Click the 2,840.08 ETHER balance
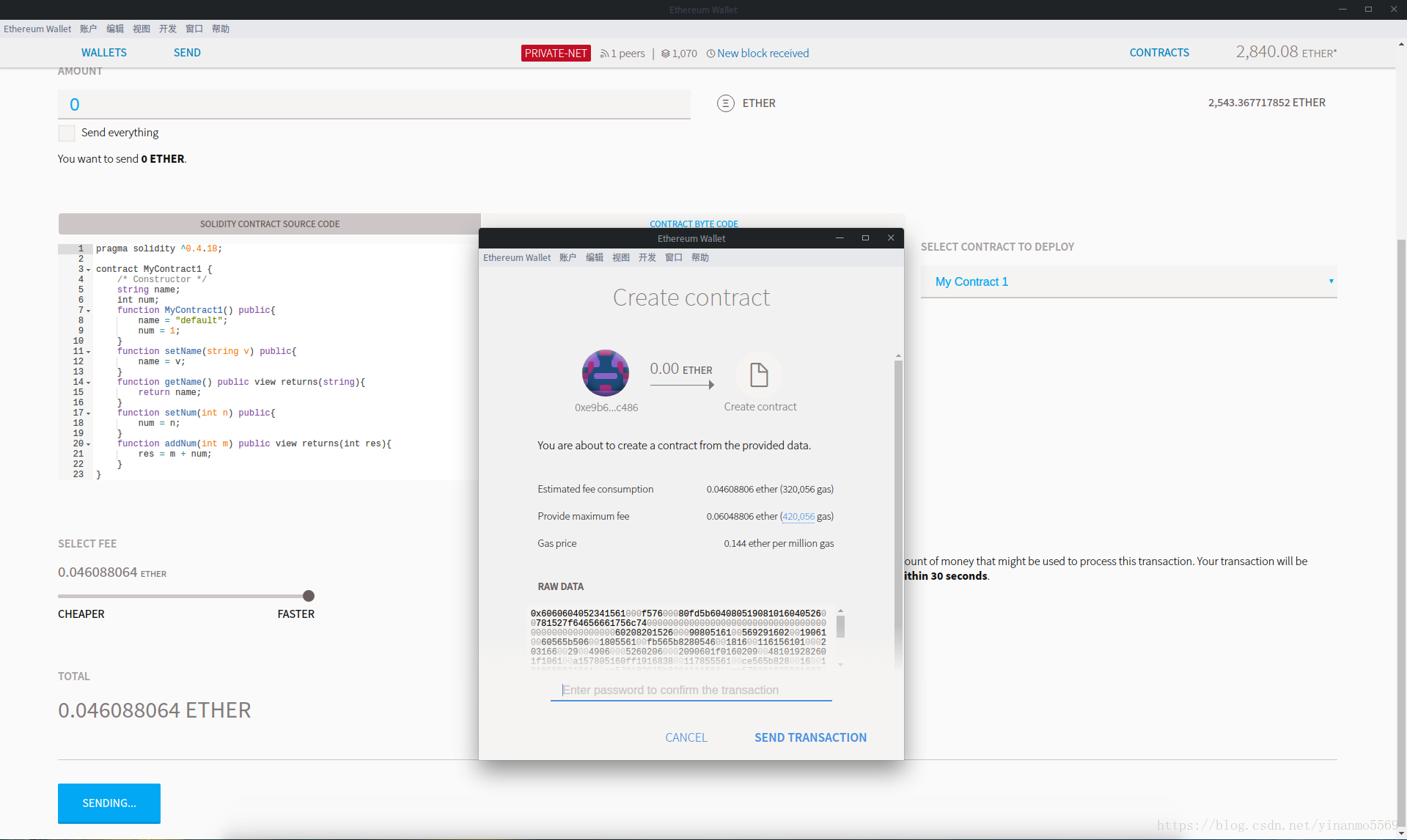1407x840 pixels. 1286,52
